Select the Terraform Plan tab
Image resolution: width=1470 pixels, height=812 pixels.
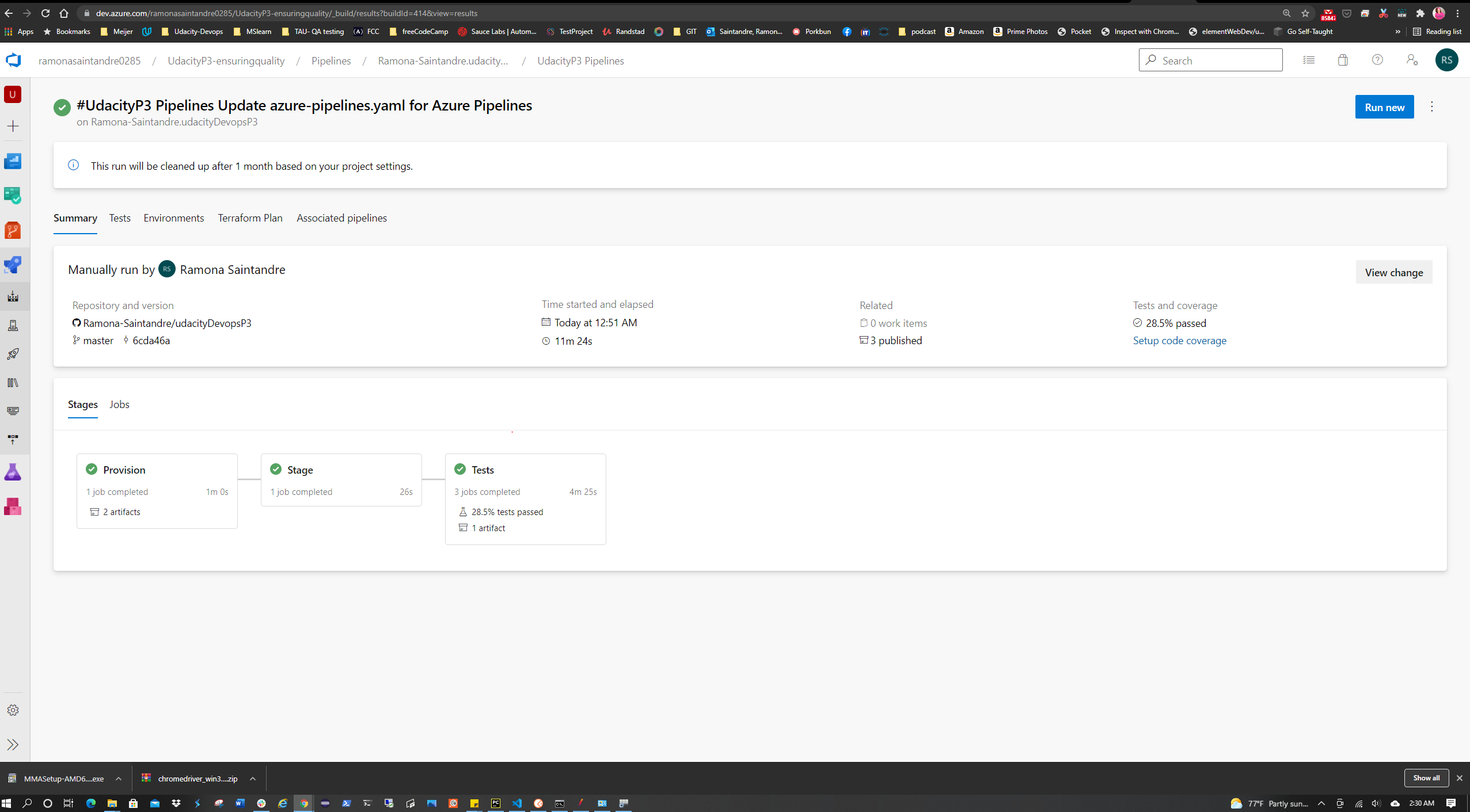tap(249, 218)
